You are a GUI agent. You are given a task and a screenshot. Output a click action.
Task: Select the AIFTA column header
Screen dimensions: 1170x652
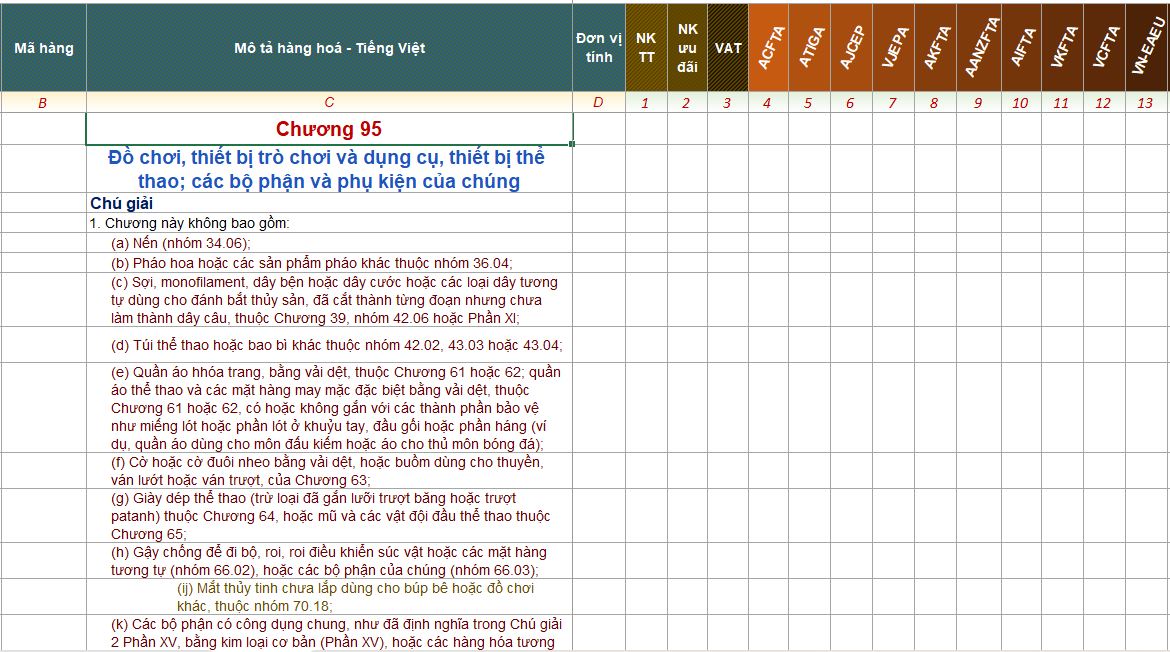[1022, 47]
